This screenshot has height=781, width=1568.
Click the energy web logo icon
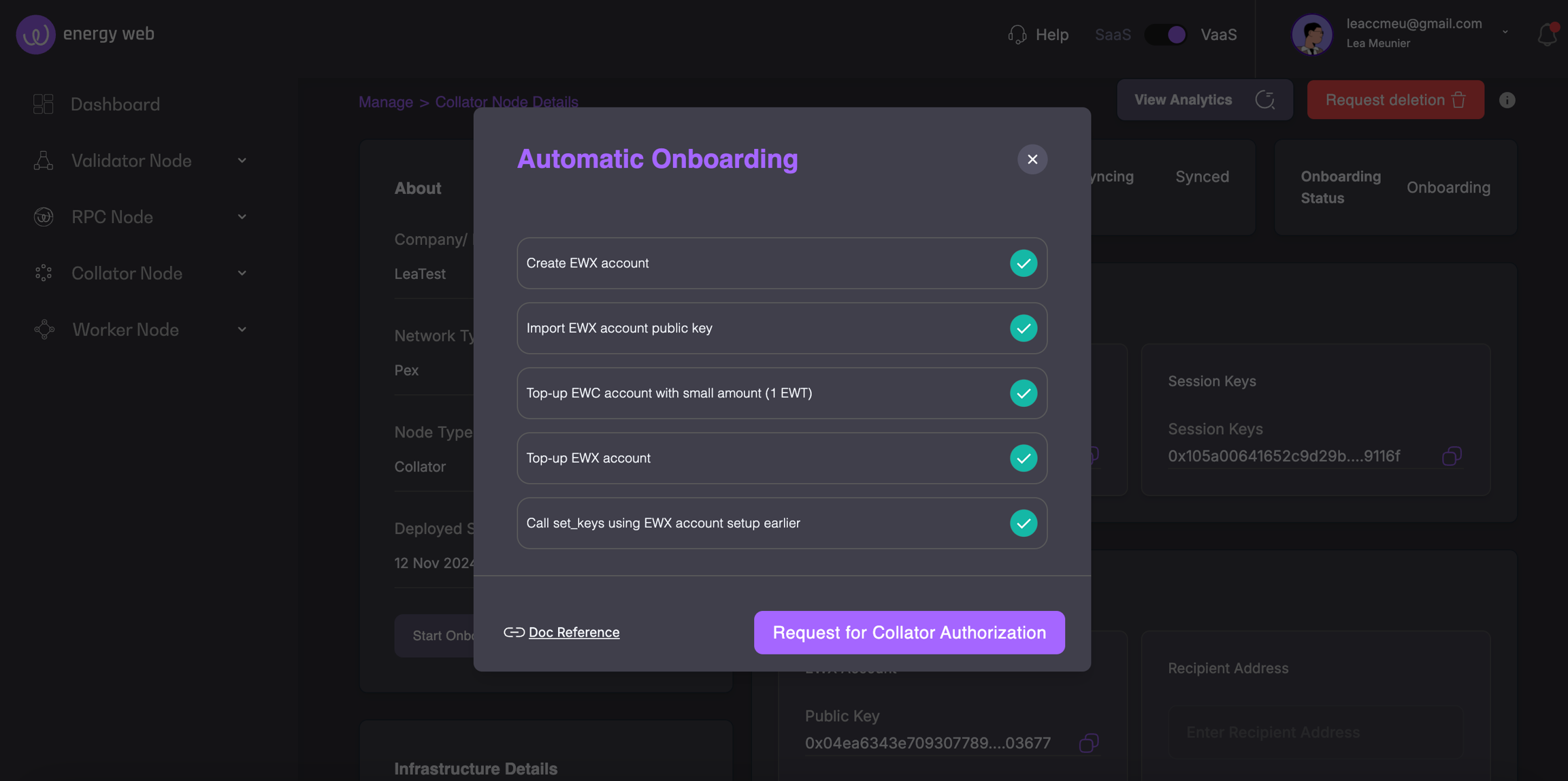click(x=35, y=34)
